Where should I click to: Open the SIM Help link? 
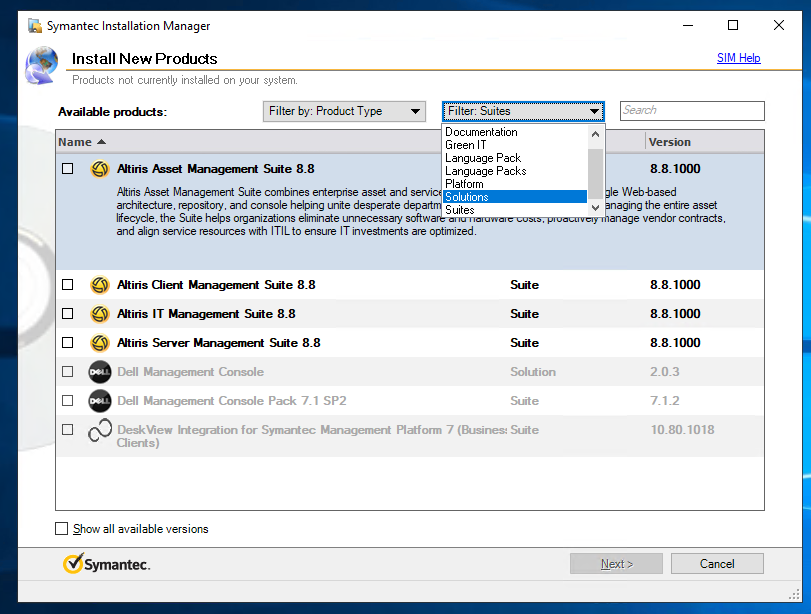coord(738,58)
